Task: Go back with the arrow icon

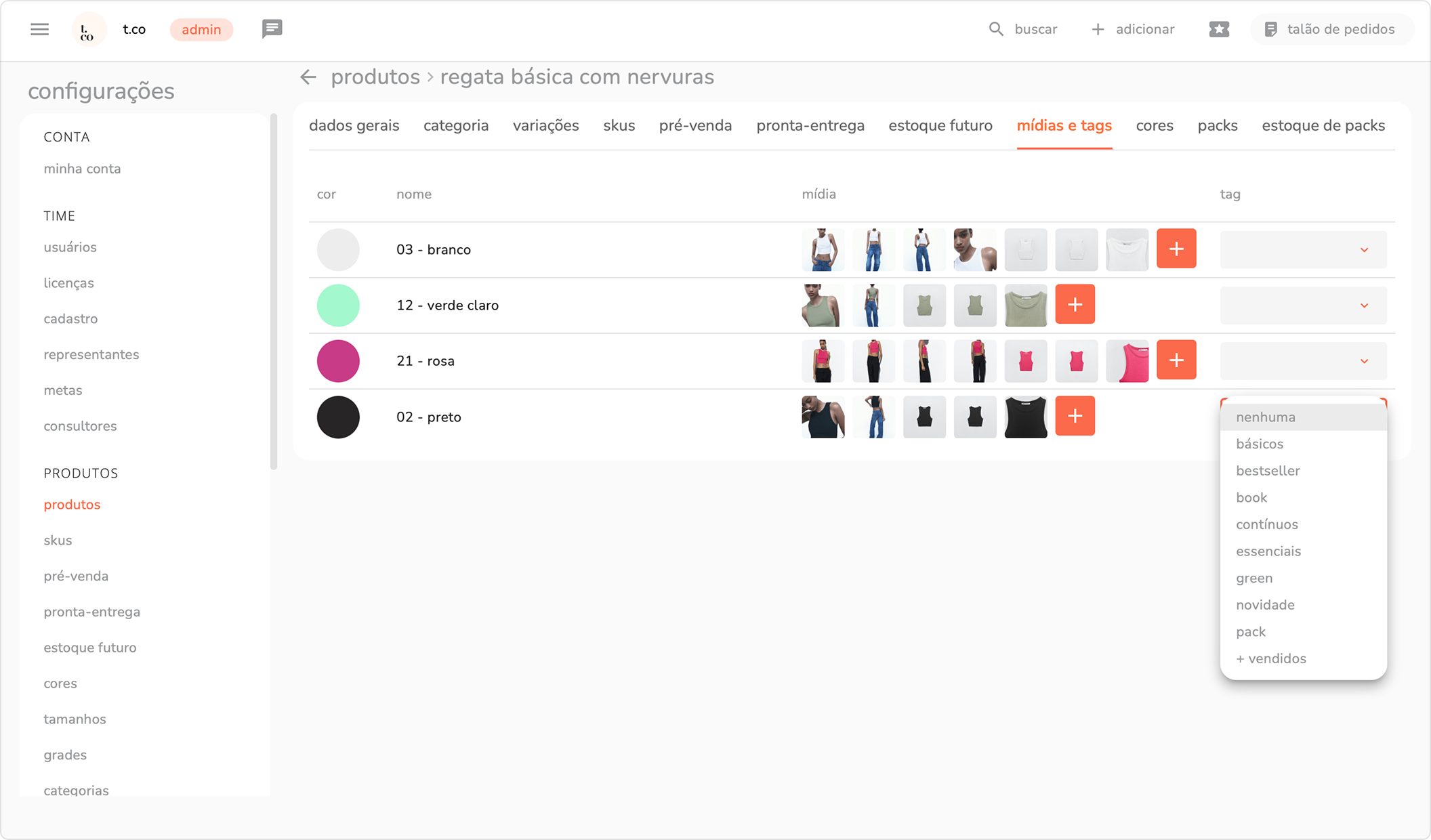Action: coord(308,77)
